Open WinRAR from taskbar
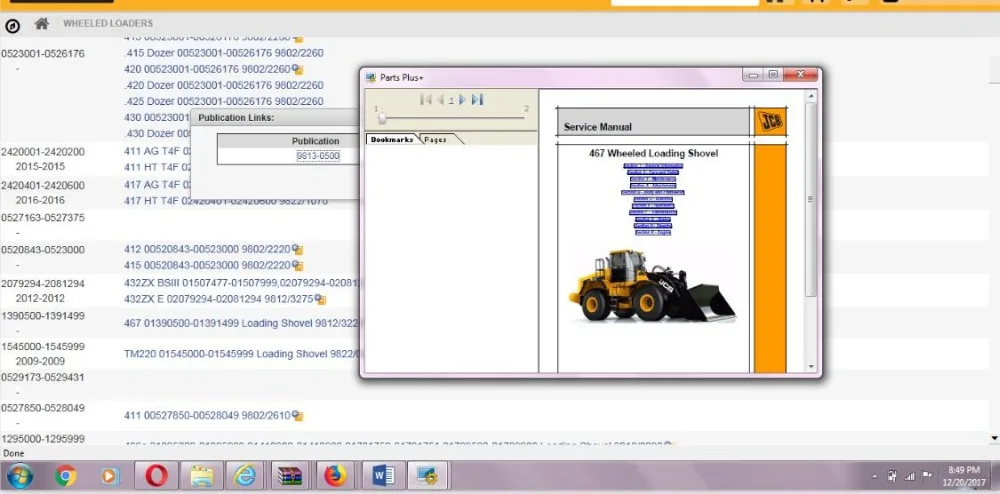 coord(290,476)
